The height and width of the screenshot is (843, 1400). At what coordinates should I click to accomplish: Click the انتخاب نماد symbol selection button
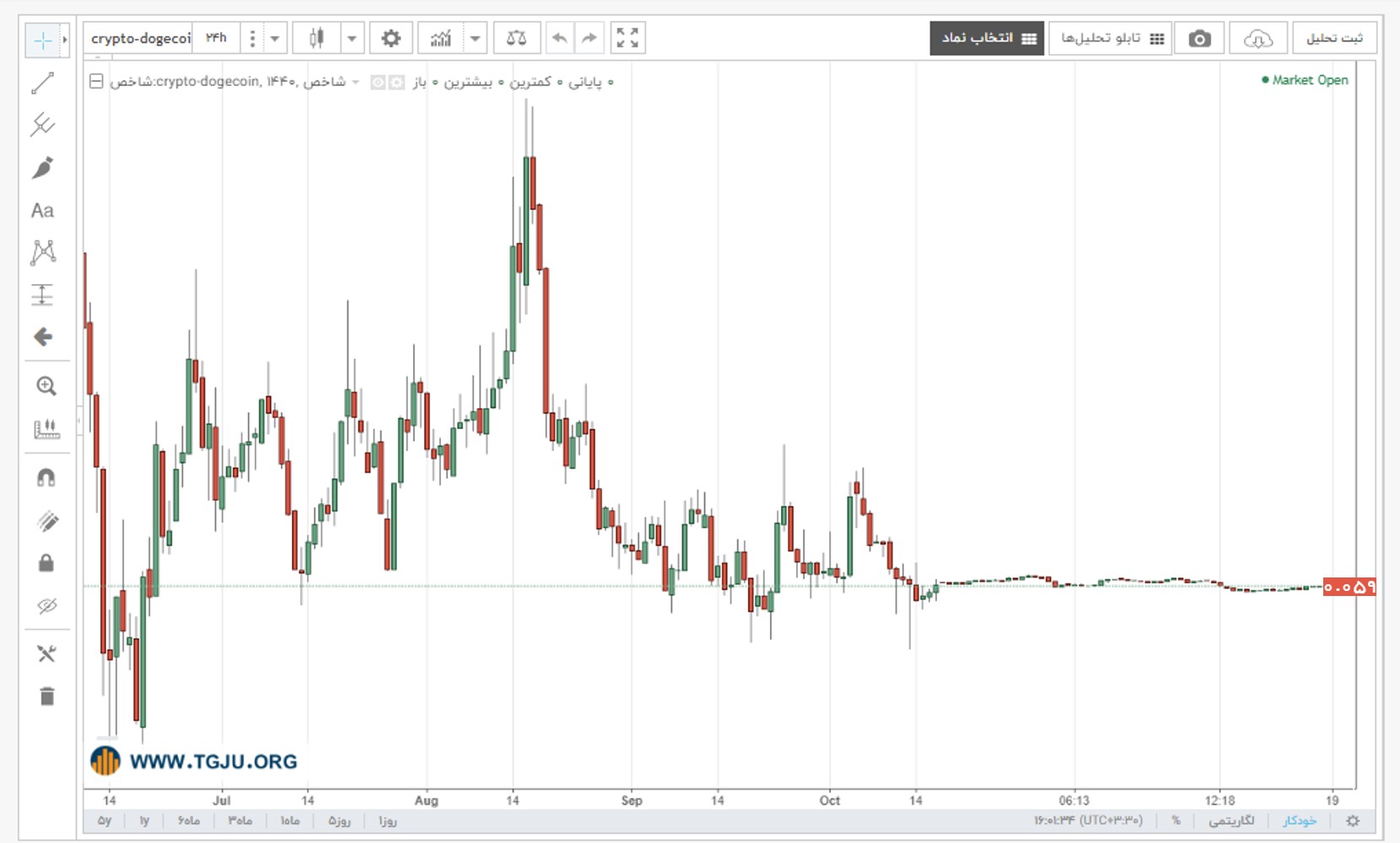[x=987, y=39]
